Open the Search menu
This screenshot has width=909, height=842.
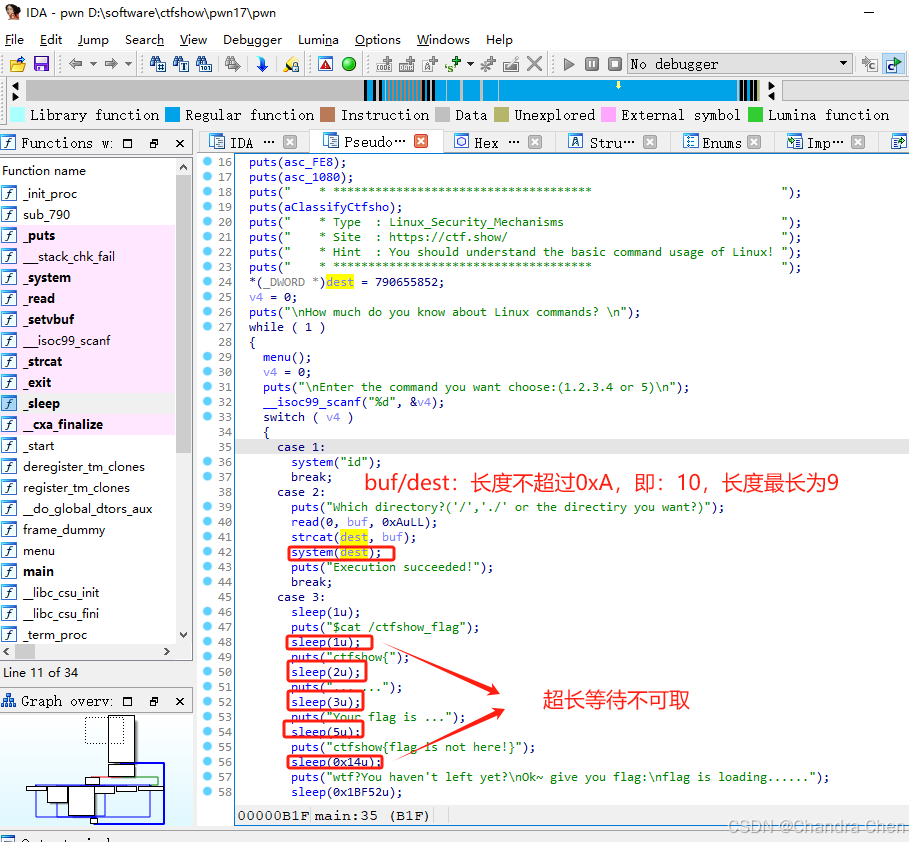(x=144, y=40)
